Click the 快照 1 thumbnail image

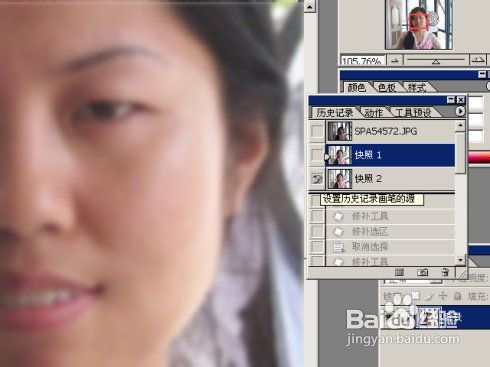point(340,155)
